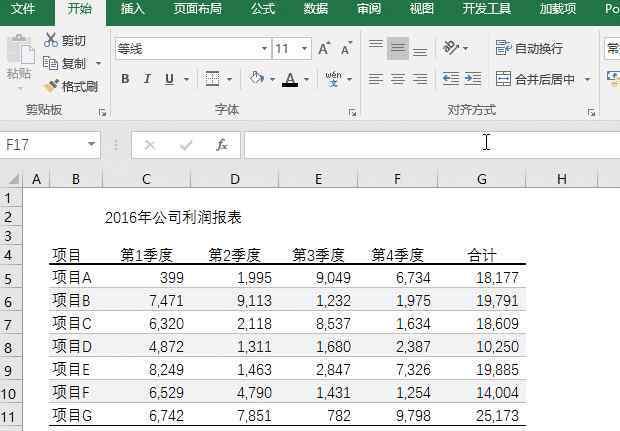Click the decrease indent icon
This screenshot has width=620, height=431.
pos(451,79)
